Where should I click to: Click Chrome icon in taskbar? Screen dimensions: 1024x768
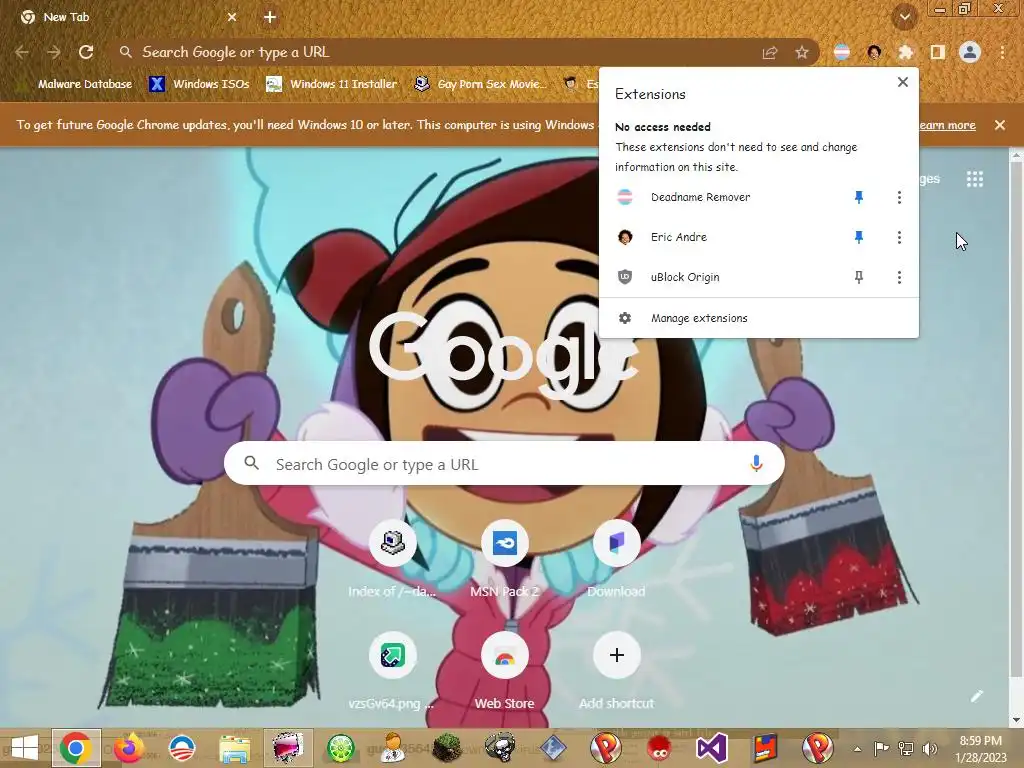coord(76,748)
